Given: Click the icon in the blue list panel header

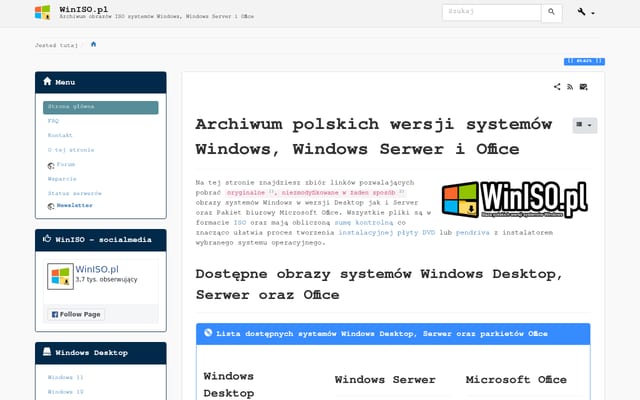Looking at the screenshot, I should (208, 333).
